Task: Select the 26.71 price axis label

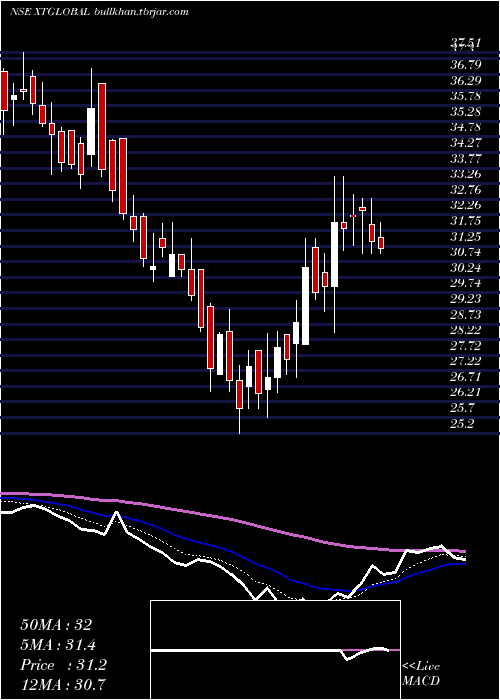Action: point(465,377)
